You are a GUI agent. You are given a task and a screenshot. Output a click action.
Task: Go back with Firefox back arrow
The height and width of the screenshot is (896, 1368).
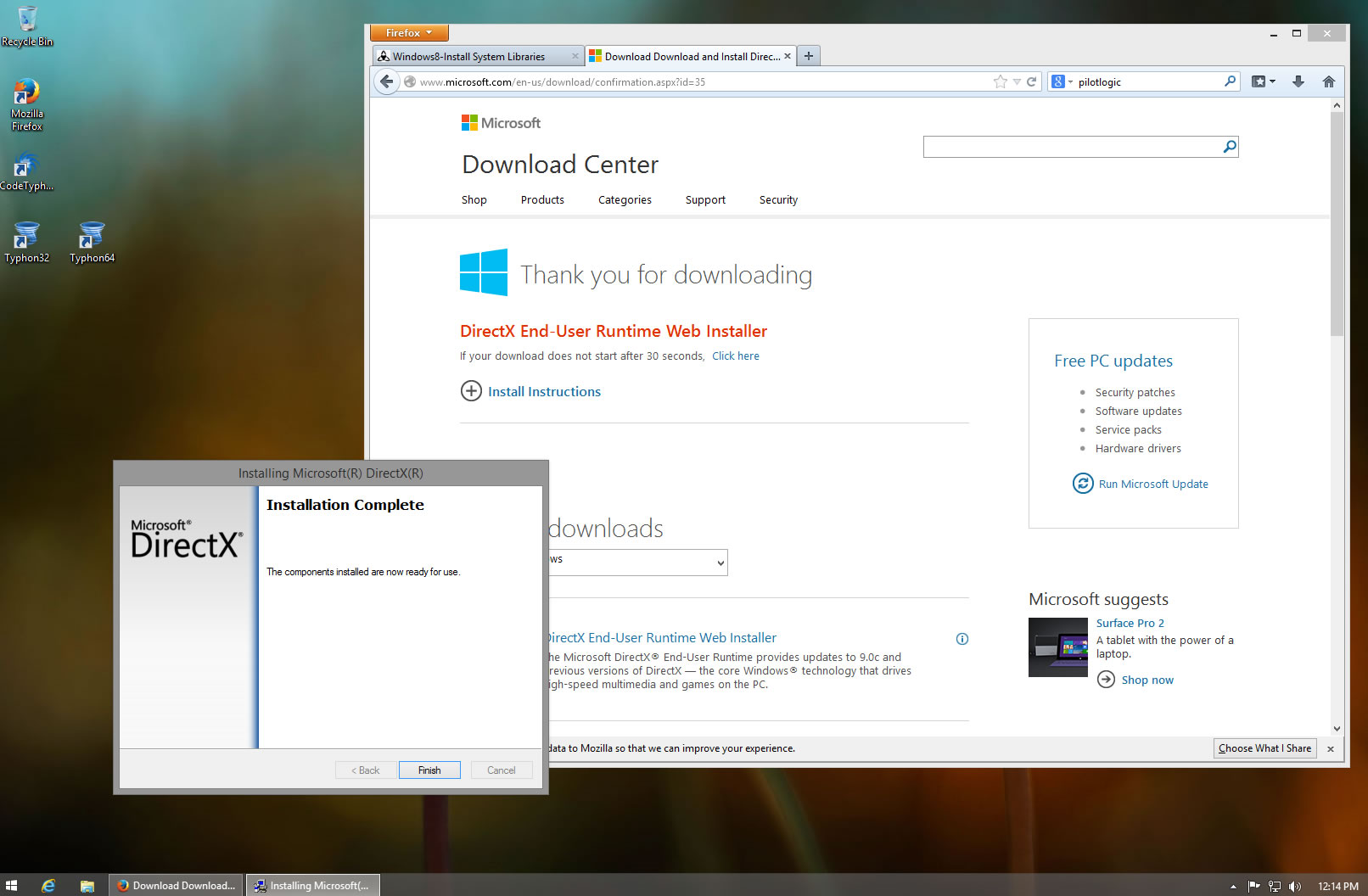386,81
